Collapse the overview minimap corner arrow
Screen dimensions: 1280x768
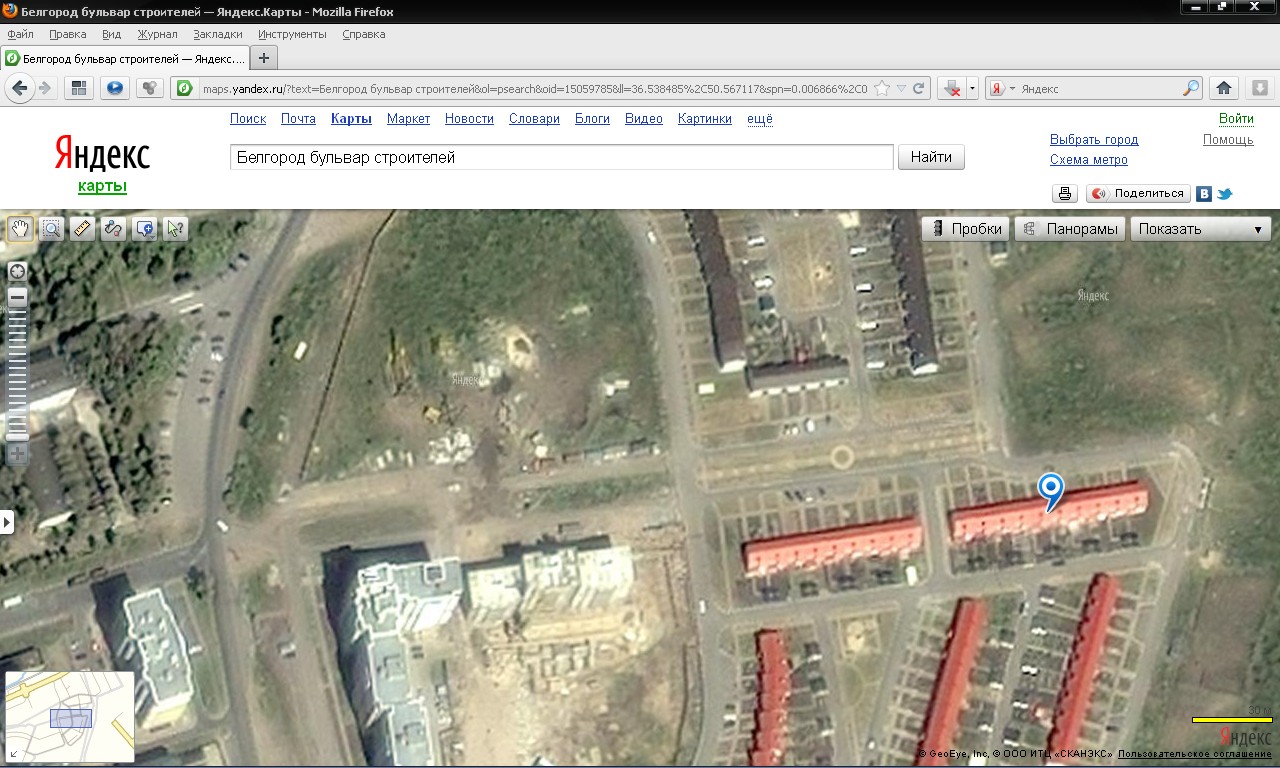(14, 753)
